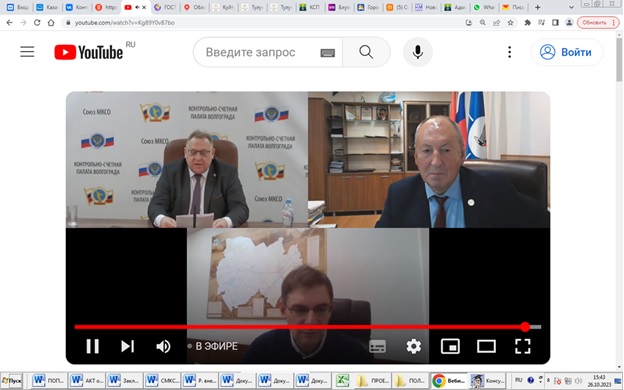Toggle subtitles on the video player

coord(377,346)
